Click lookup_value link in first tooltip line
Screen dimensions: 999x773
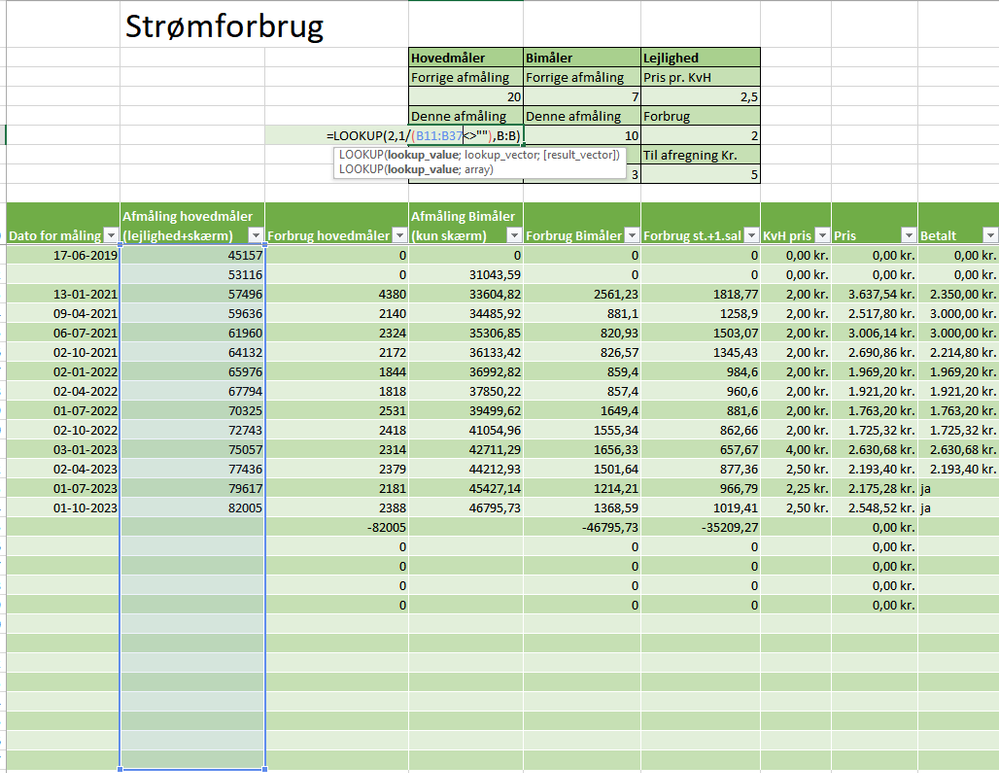[422, 155]
